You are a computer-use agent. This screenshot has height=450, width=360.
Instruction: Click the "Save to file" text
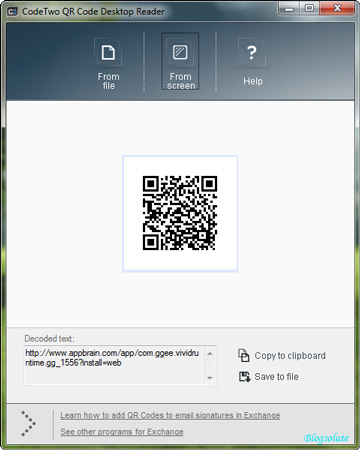click(276, 377)
